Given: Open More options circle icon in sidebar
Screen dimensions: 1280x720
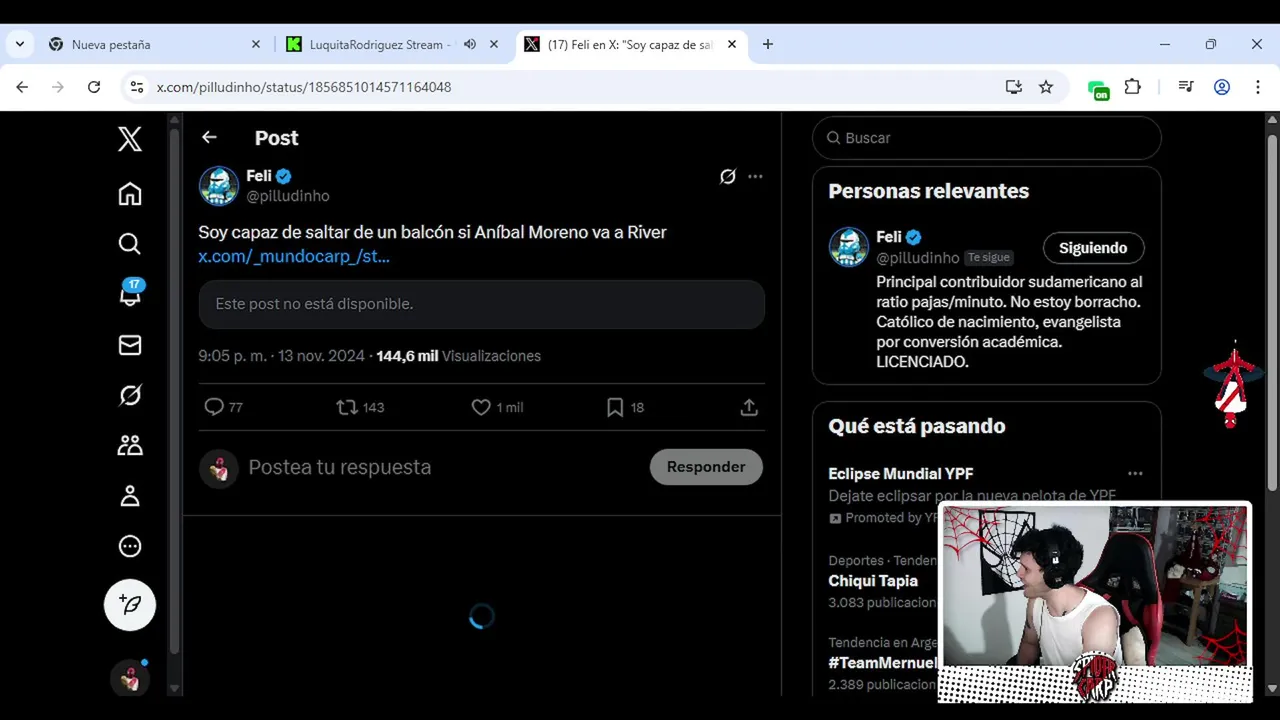Looking at the screenshot, I should click(x=130, y=546).
